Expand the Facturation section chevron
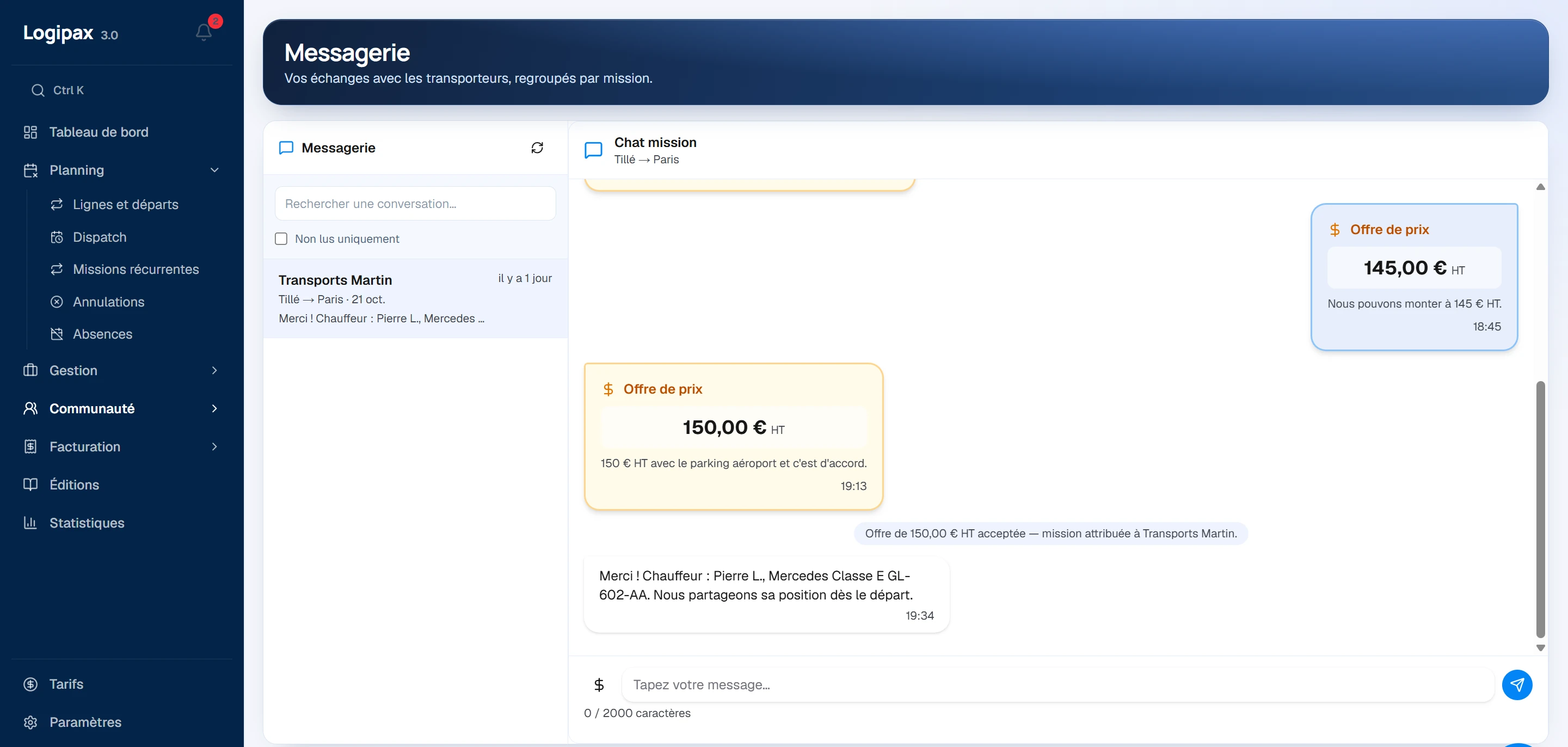The height and width of the screenshot is (747, 1568). [214, 446]
